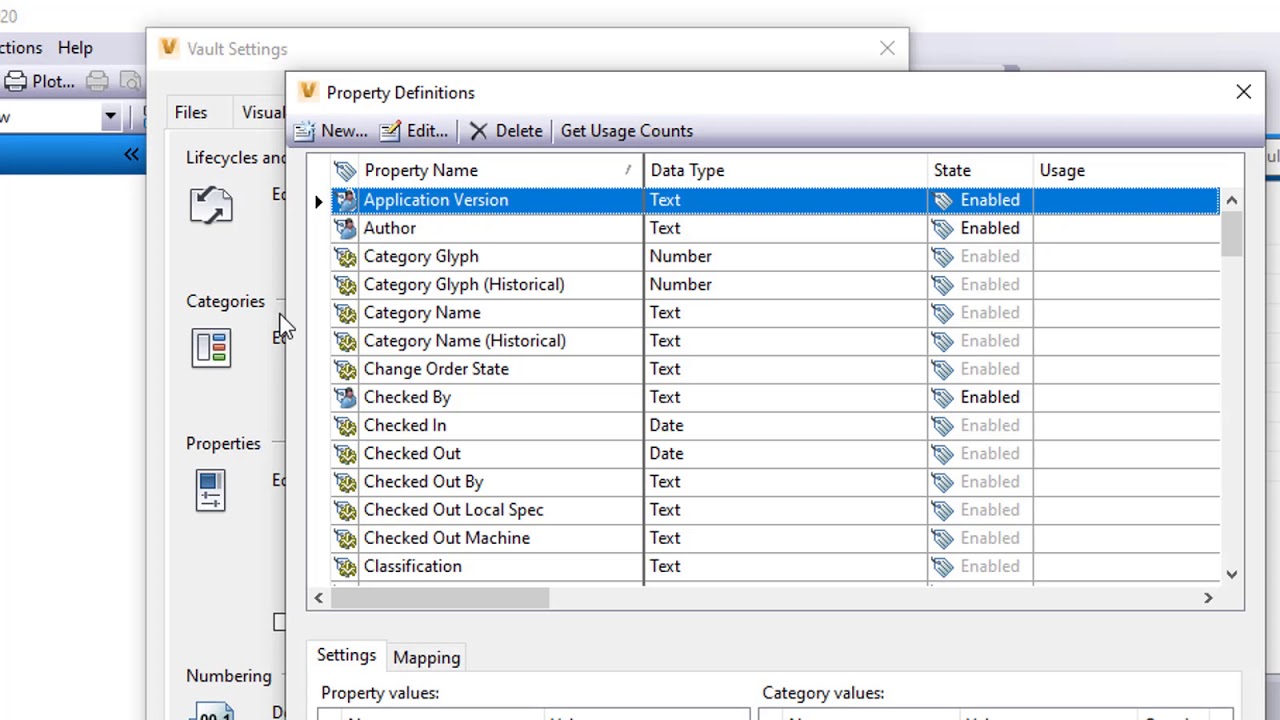The image size is (1280, 720).
Task: Click the Checked Out Machine row icon
Action: coord(345,538)
